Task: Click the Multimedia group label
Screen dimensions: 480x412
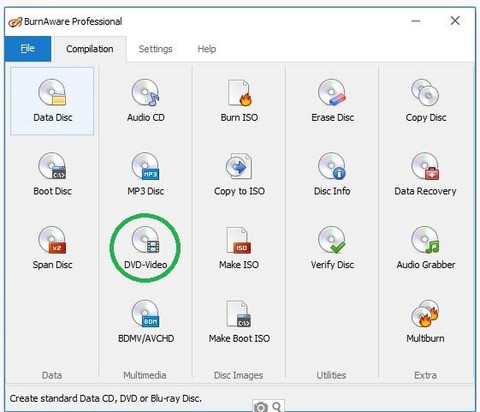Action: [x=145, y=375]
